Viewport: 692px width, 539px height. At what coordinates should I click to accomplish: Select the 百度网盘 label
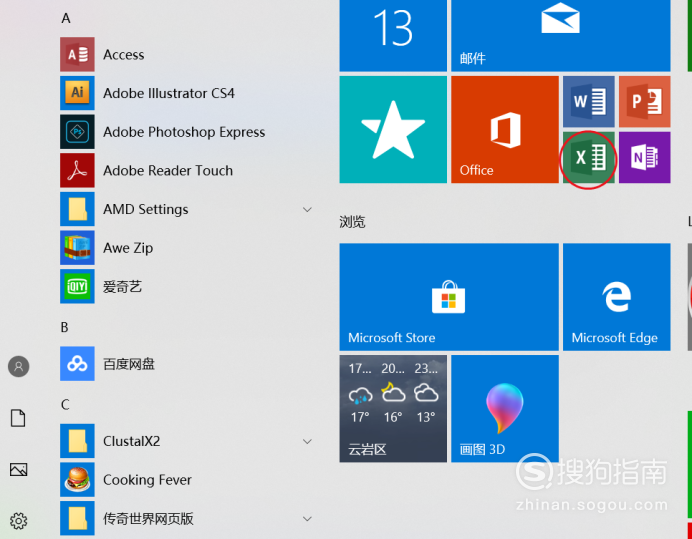point(129,364)
